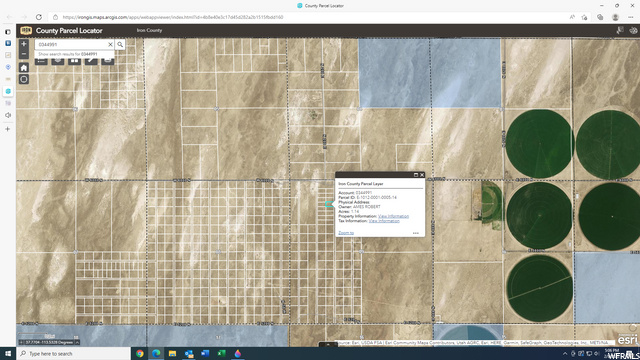Maximize the parcel info popup
Screen dimensions: 640x360
(416, 175)
